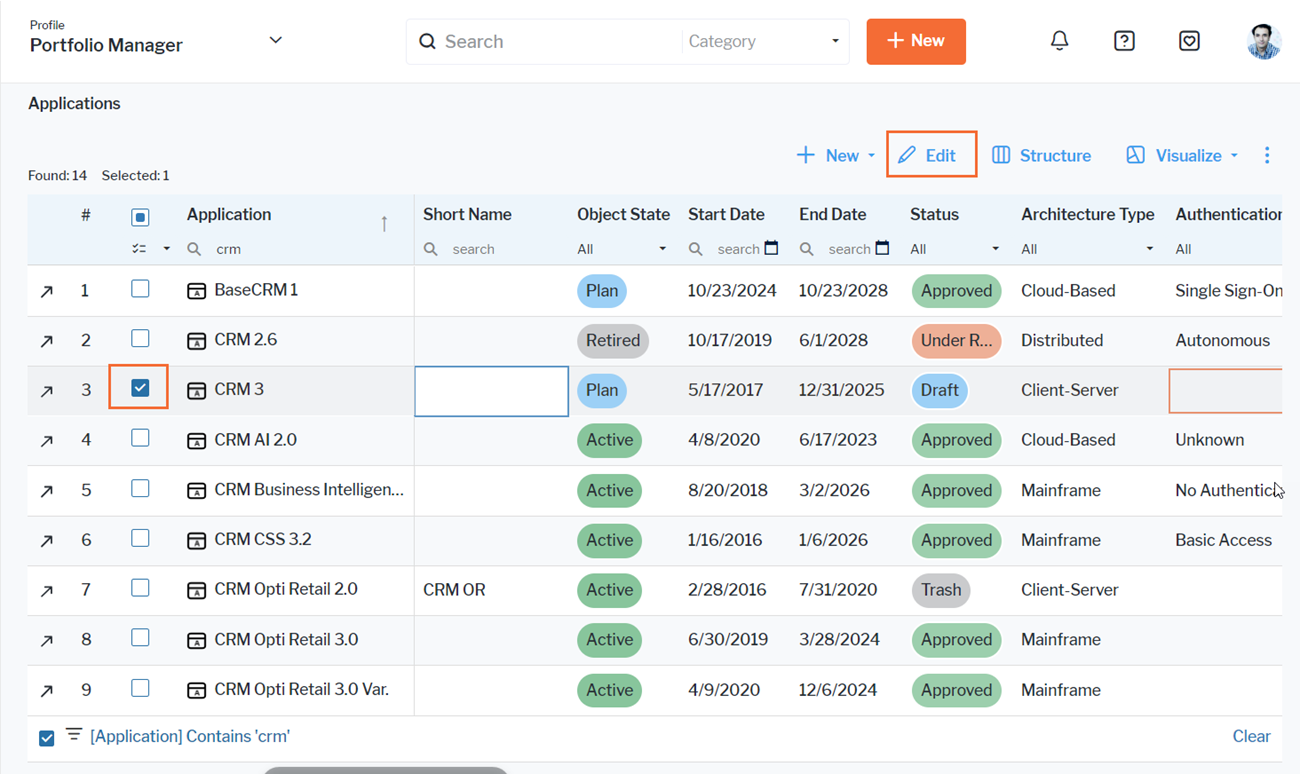Clear the applied filter

1251,736
